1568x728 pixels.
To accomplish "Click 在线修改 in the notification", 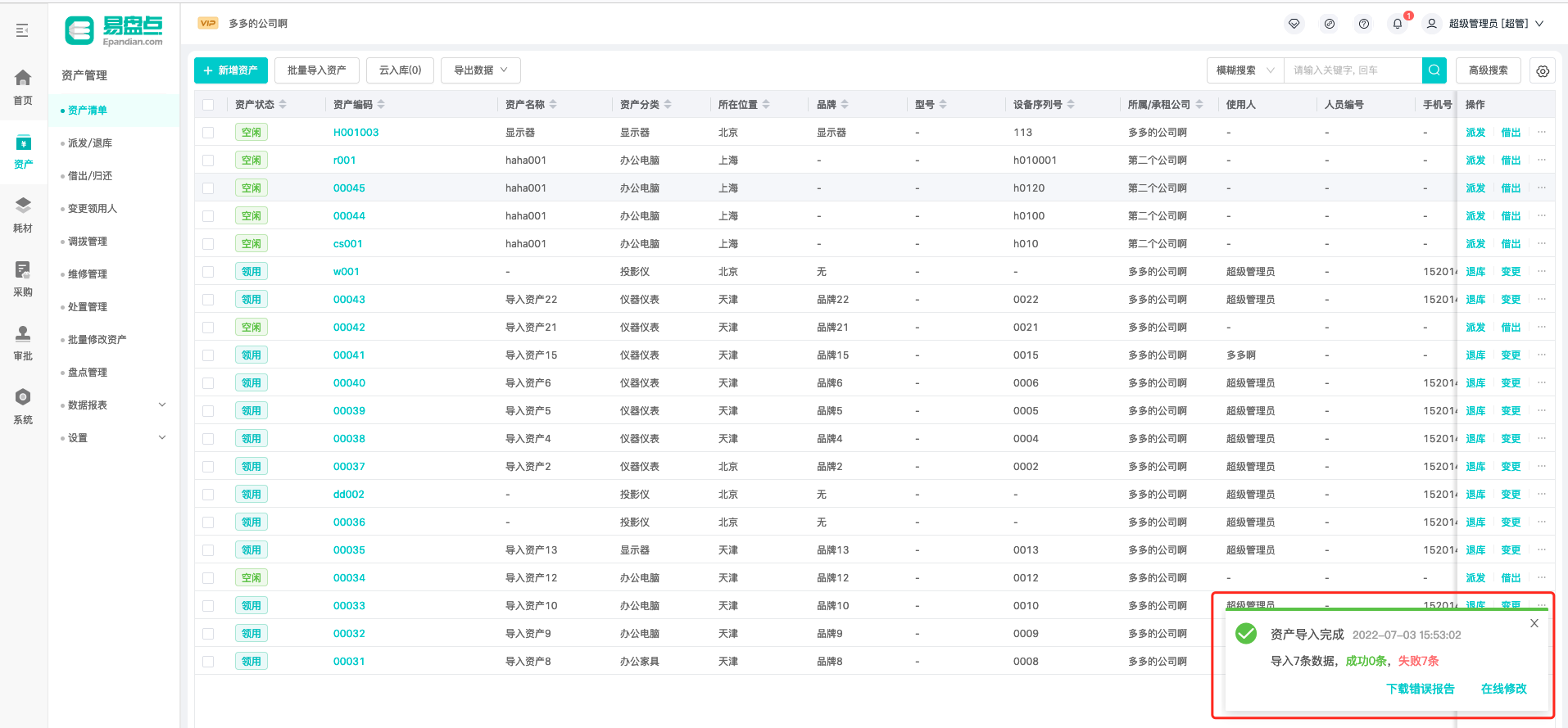I will click(x=1504, y=689).
